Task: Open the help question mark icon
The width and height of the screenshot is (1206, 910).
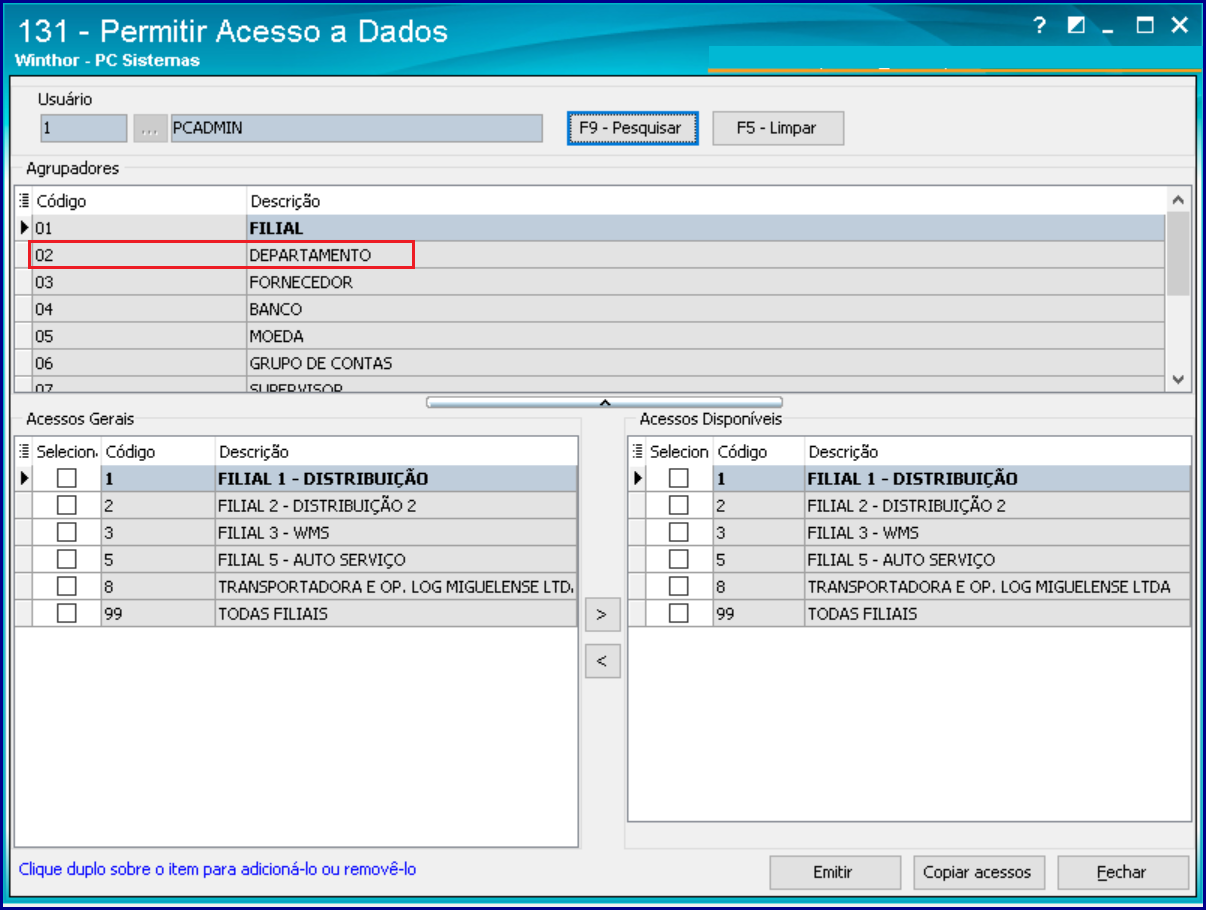Action: click(x=1040, y=26)
